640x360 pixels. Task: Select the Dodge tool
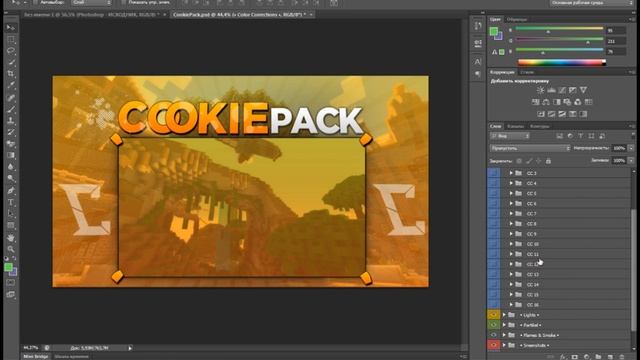point(11,178)
